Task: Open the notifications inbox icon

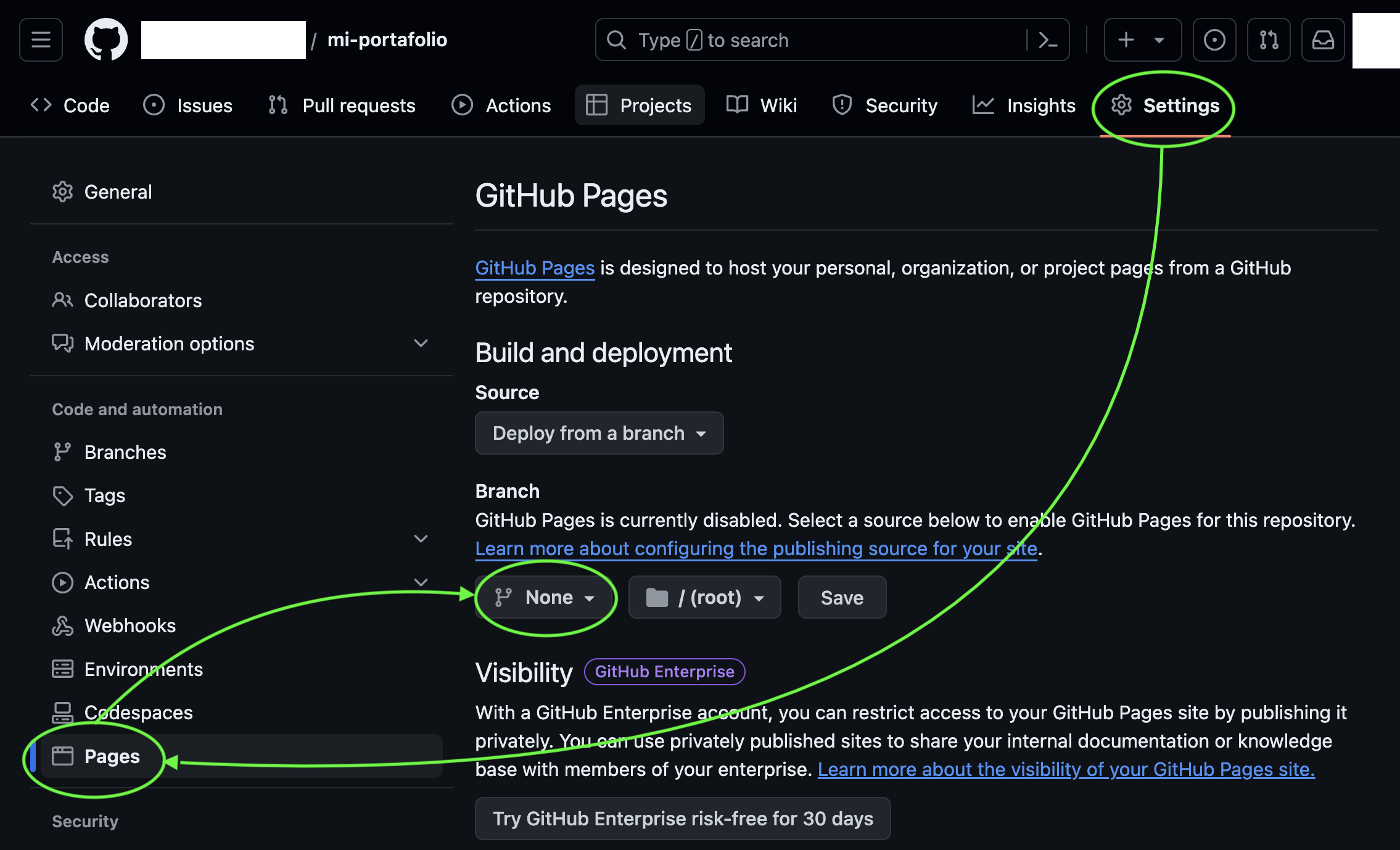Action: pos(1323,40)
